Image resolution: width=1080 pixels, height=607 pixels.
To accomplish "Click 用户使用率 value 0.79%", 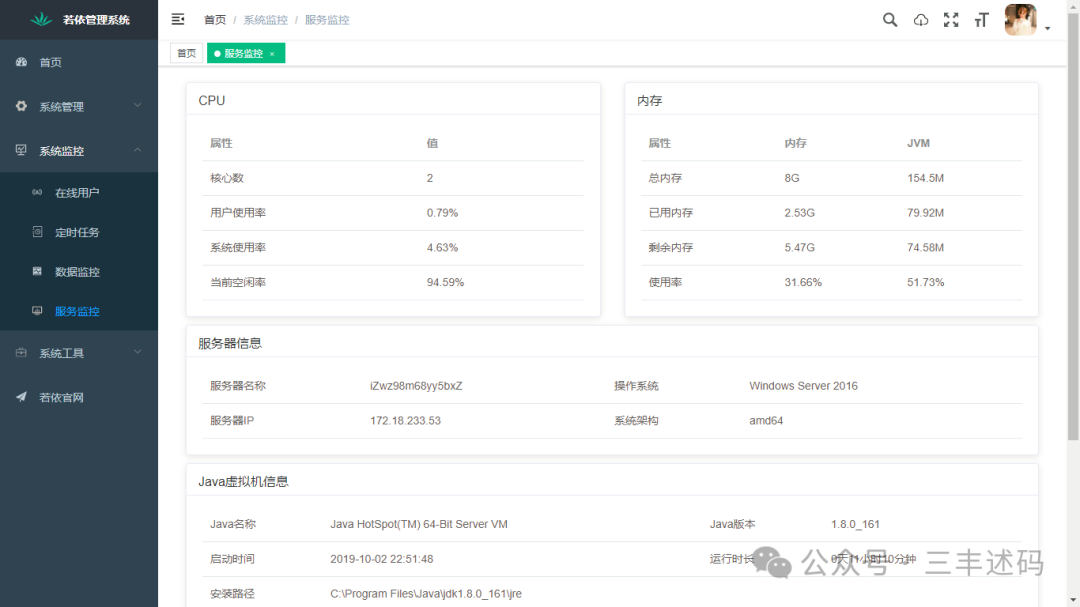I will (x=442, y=213).
